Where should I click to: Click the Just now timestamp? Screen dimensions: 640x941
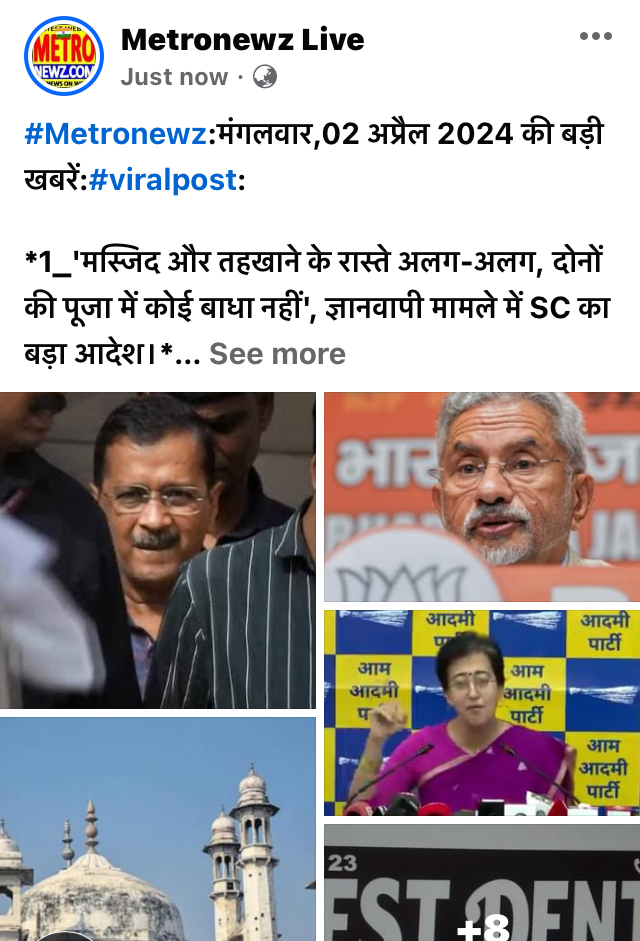pyautogui.click(x=174, y=77)
